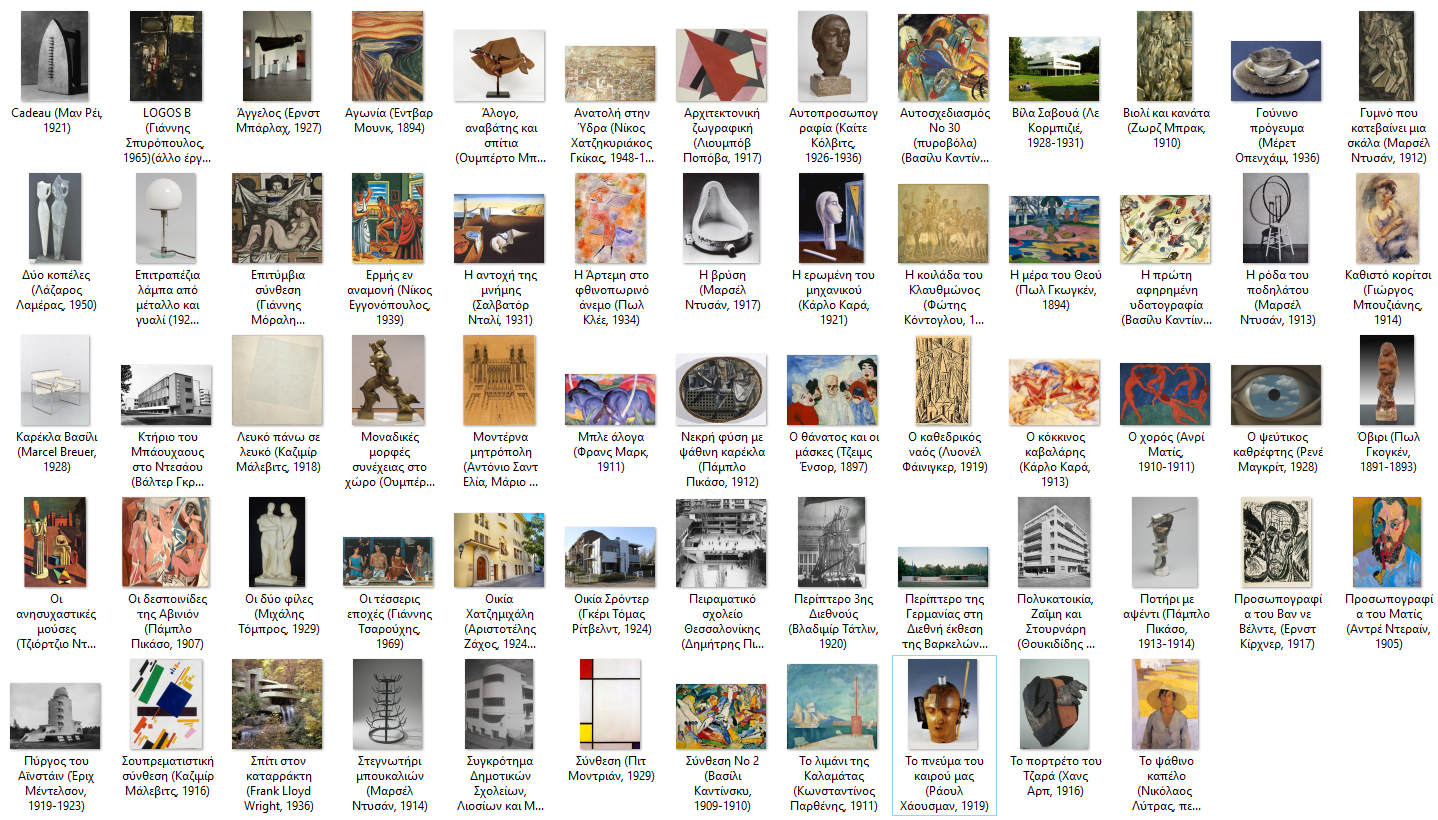Select the Αγωνία (Έντβαρ Μουνκ, 1894) thumbnail
This screenshot has height=820, width=1438.
(x=387, y=57)
